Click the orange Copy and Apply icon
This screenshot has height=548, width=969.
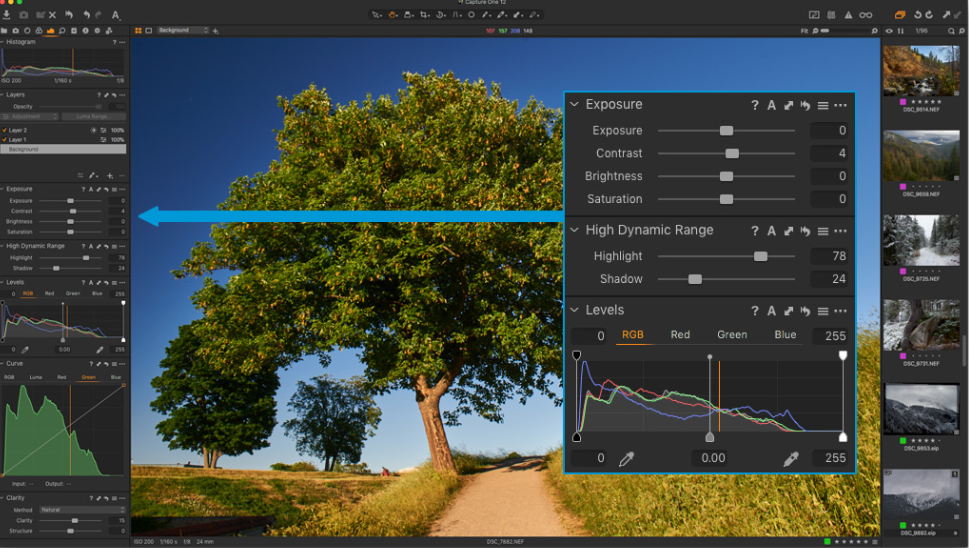[x=900, y=15]
